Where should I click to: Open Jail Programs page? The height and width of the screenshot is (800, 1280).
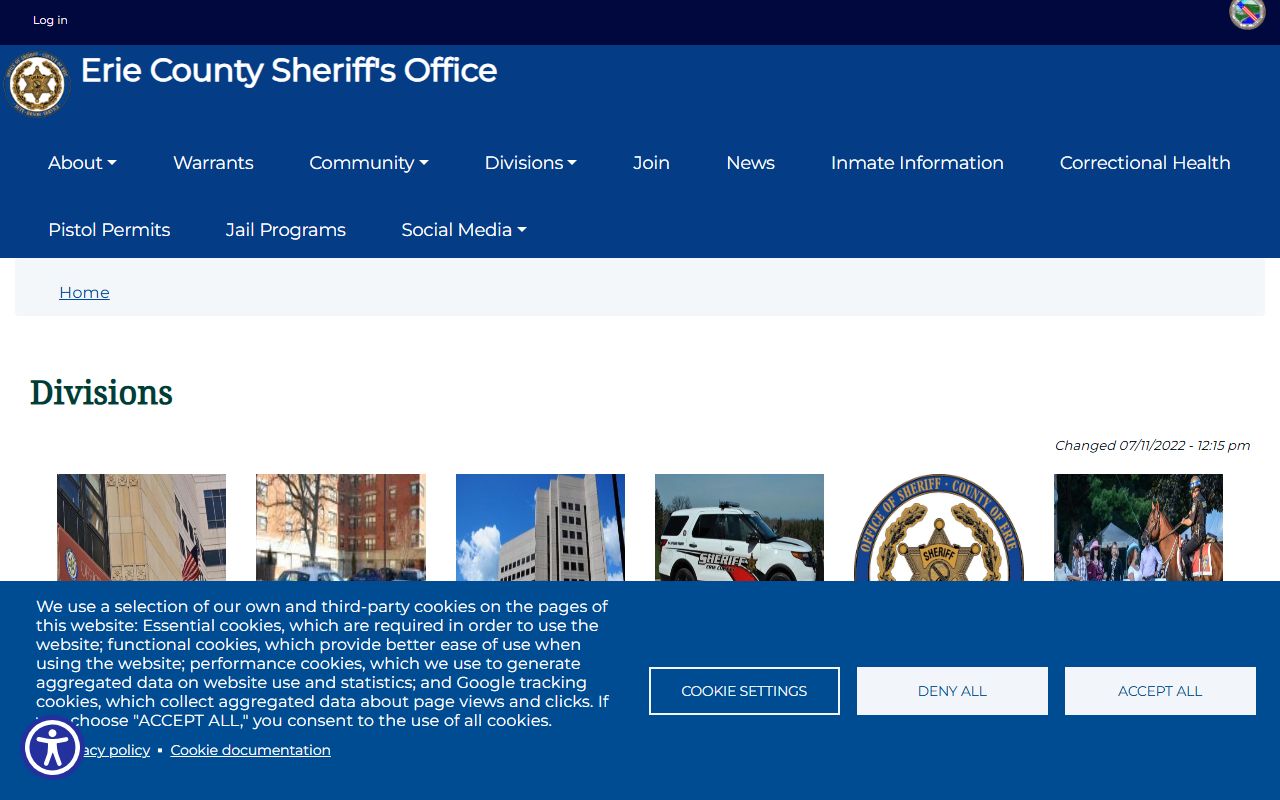286,230
